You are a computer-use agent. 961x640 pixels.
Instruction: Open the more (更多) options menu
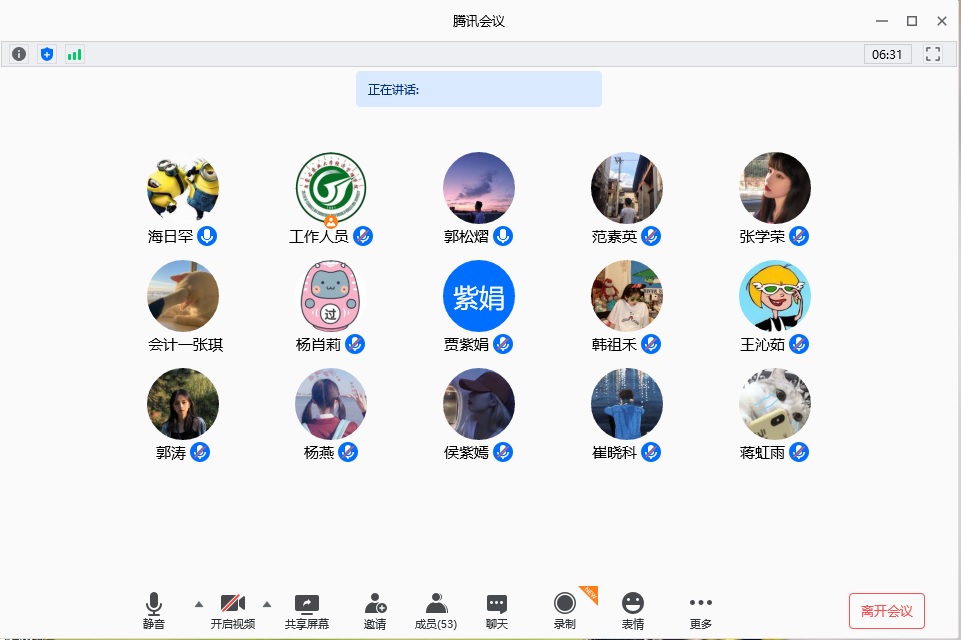(701, 610)
